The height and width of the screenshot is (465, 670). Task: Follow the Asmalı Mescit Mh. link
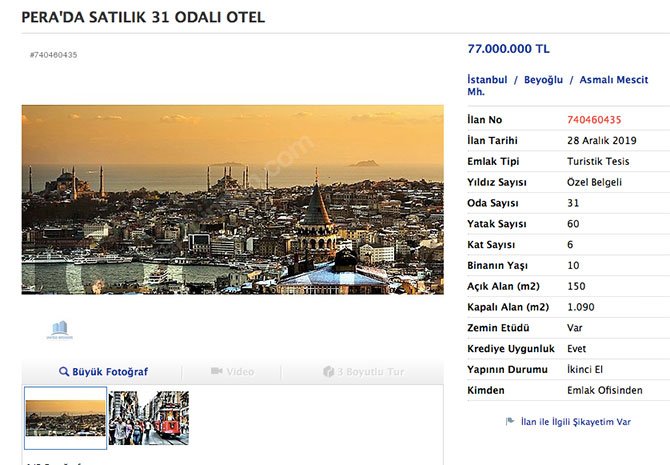point(558,85)
